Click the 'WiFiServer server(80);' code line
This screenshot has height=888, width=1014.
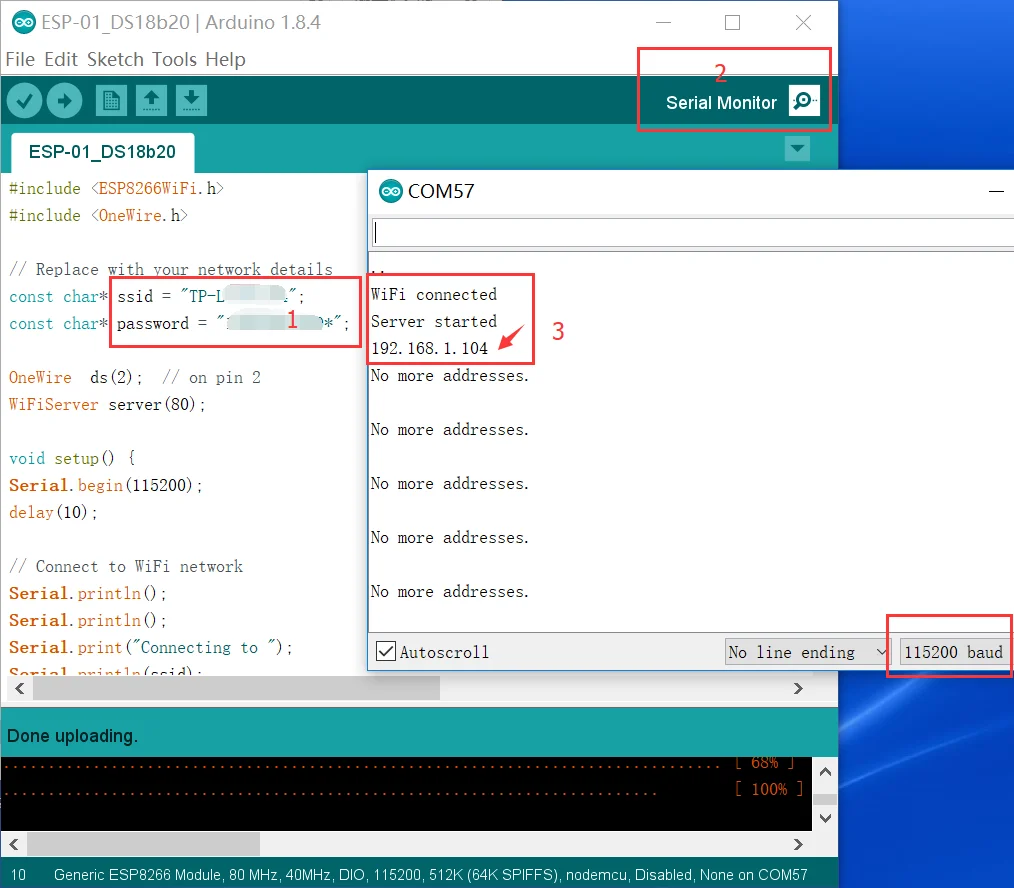[x=107, y=404]
